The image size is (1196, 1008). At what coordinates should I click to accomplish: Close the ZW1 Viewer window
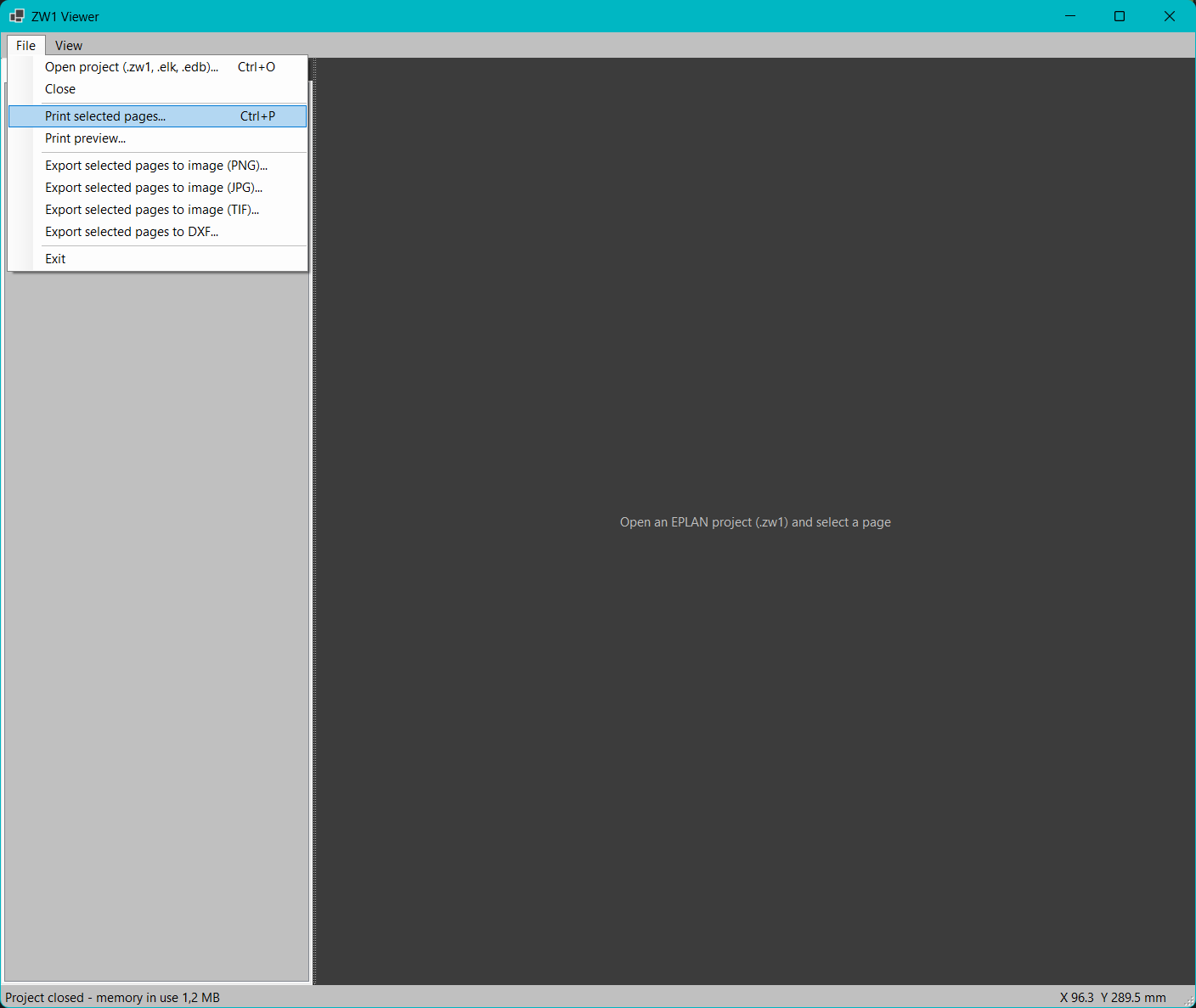pos(1170,16)
